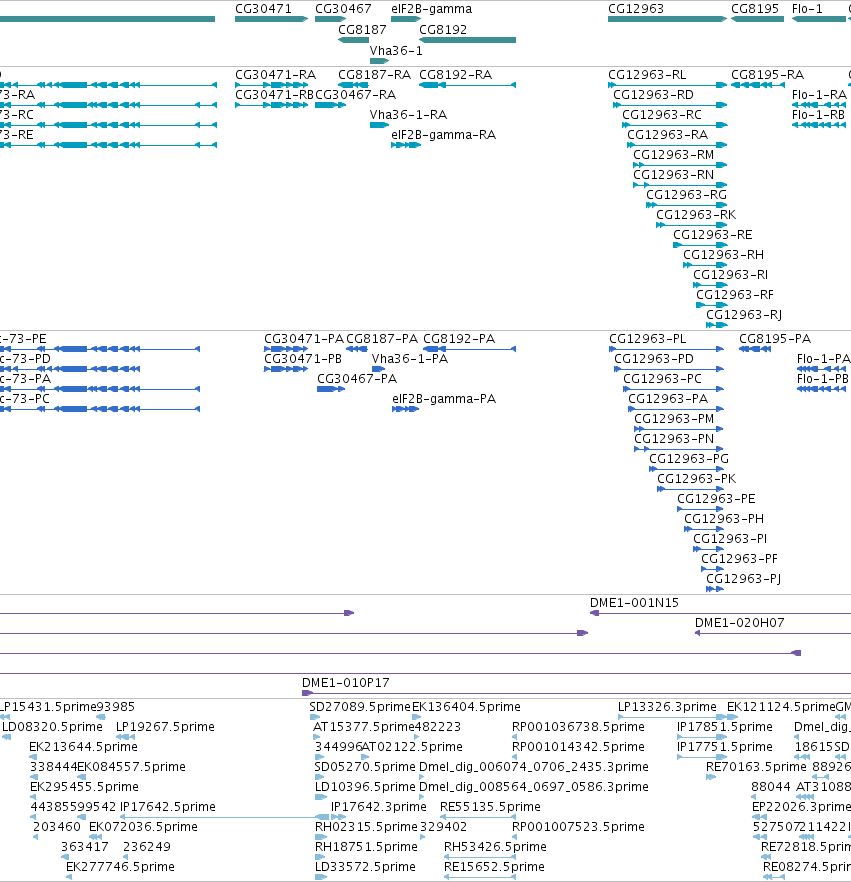Viewport: 851px width, 882px height.
Task: Open EST EK136404.5prime
Action: click(466, 707)
